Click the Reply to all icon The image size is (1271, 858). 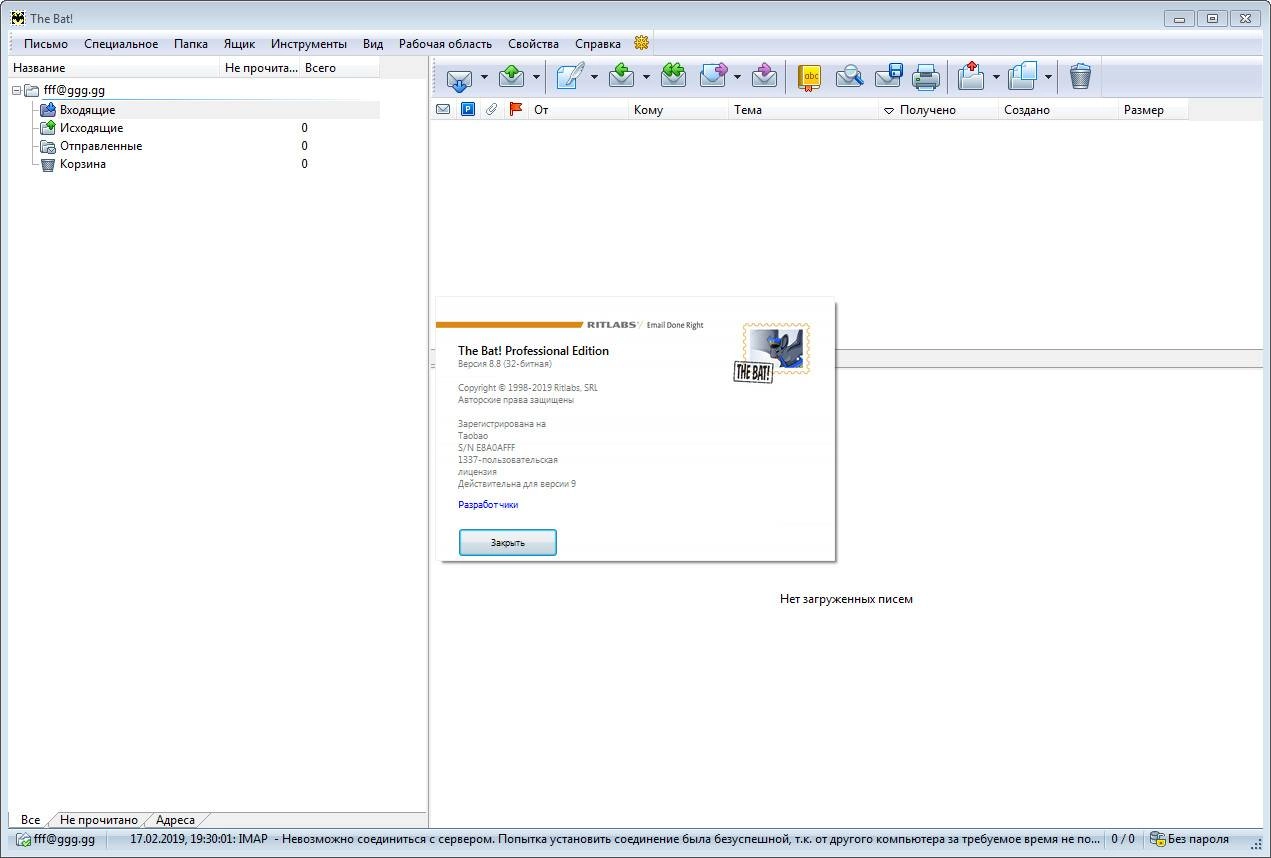pos(673,77)
